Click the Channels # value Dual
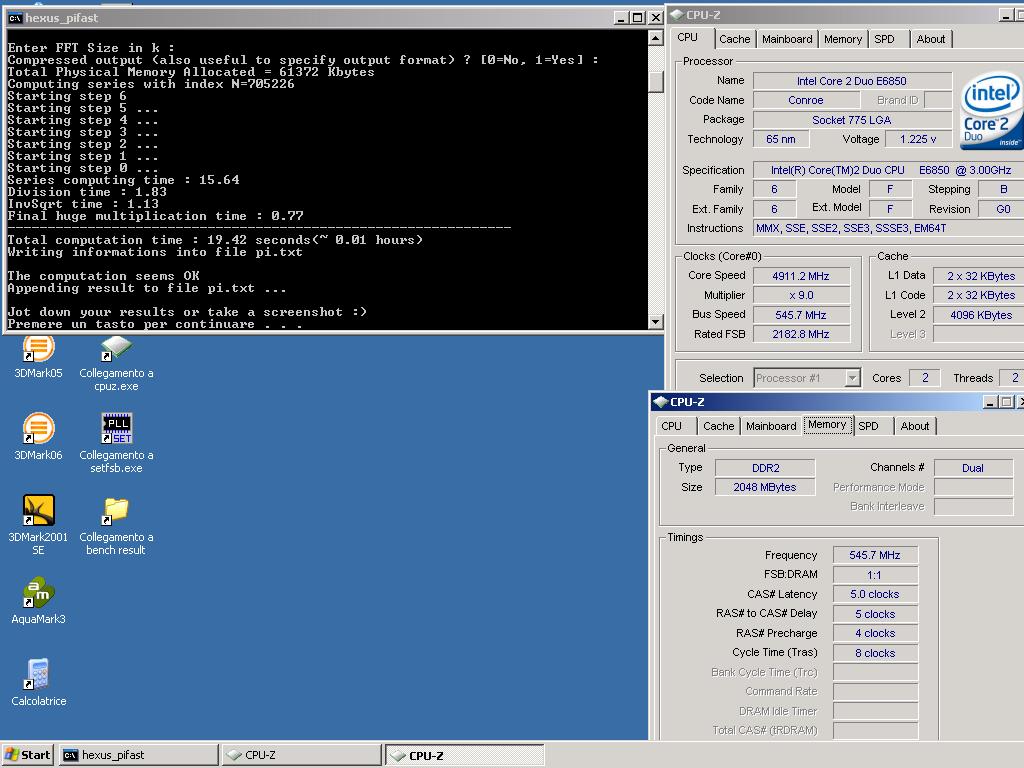This screenshot has width=1024, height=768. pyautogui.click(x=973, y=468)
